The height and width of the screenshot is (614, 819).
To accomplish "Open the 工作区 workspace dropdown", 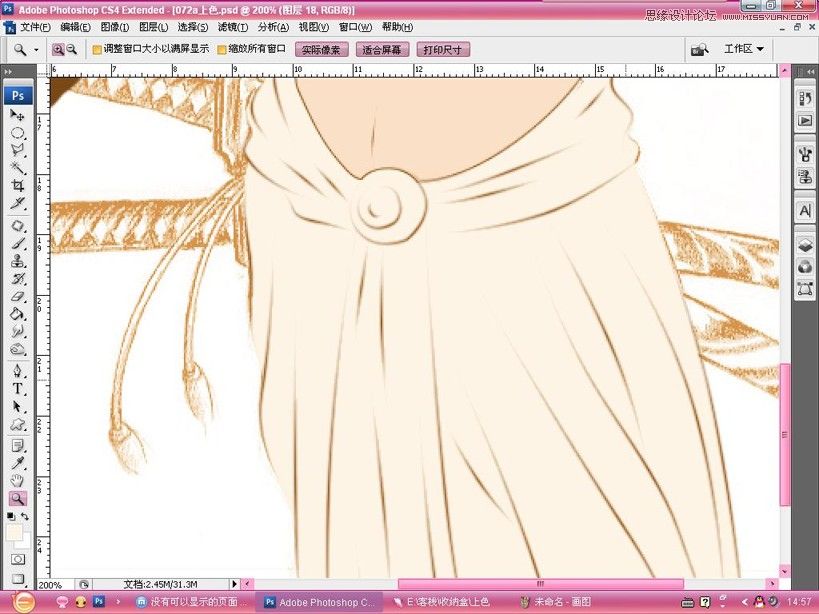I will coord(744,49).
